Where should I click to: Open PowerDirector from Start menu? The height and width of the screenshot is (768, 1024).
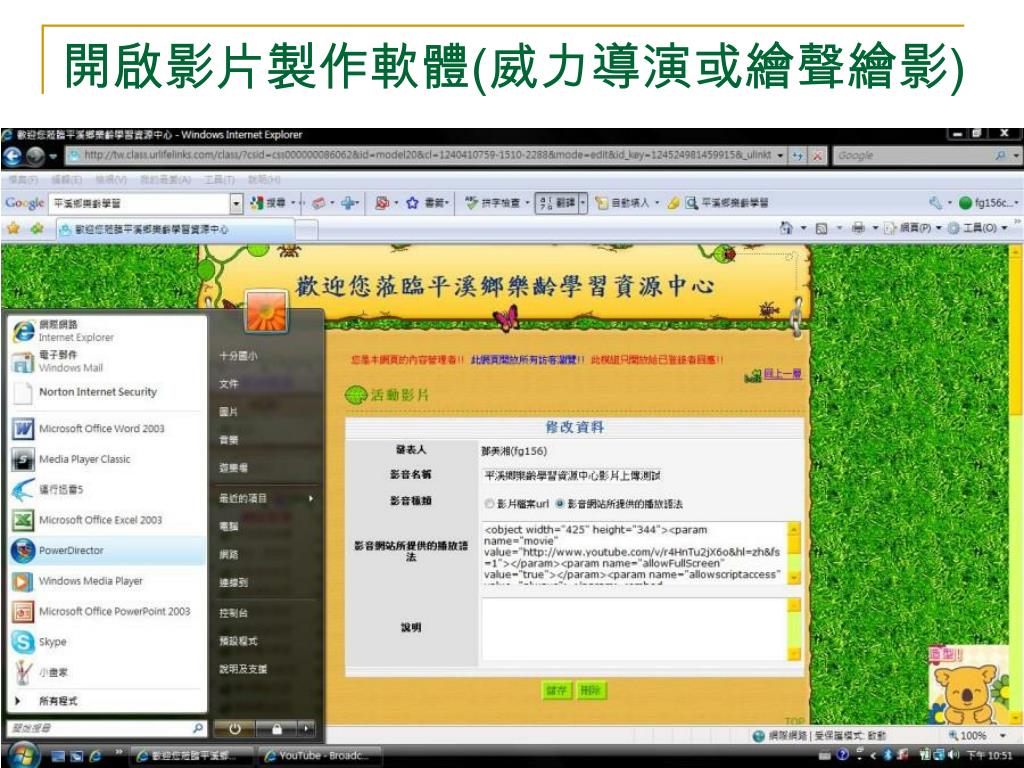click(108, 551)
